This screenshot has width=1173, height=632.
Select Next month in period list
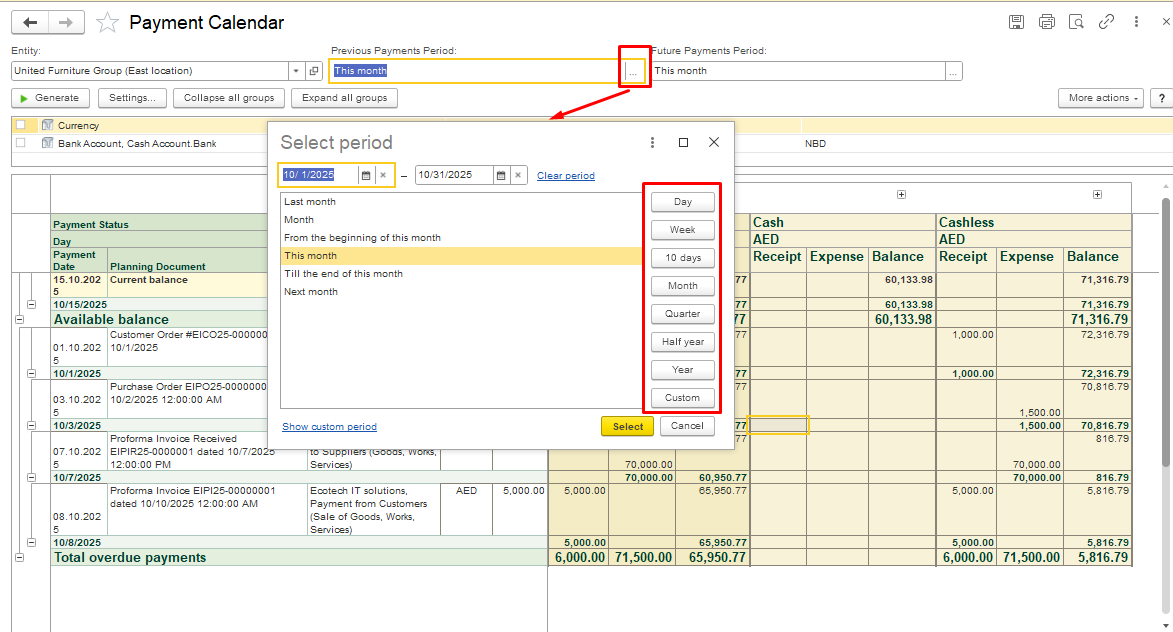[311, 292]
